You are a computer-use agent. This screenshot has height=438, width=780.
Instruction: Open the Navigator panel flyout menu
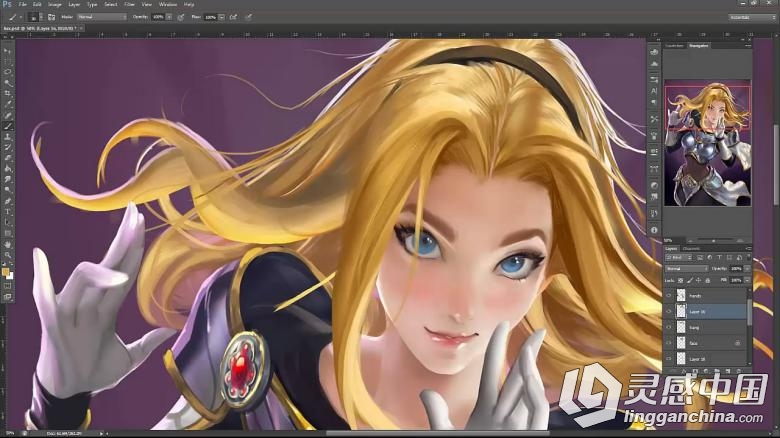pos(748,45)
